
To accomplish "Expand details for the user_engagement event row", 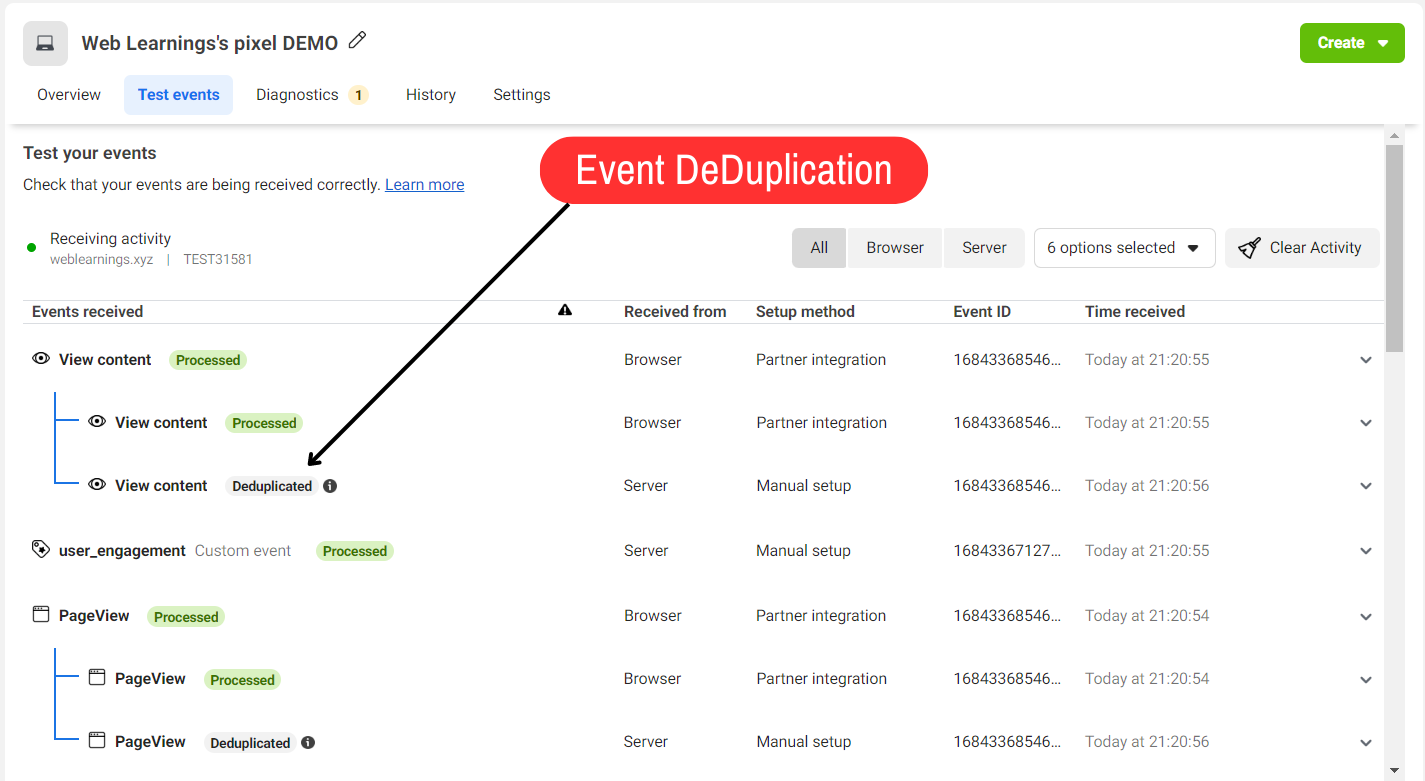I will [1366, 550].
